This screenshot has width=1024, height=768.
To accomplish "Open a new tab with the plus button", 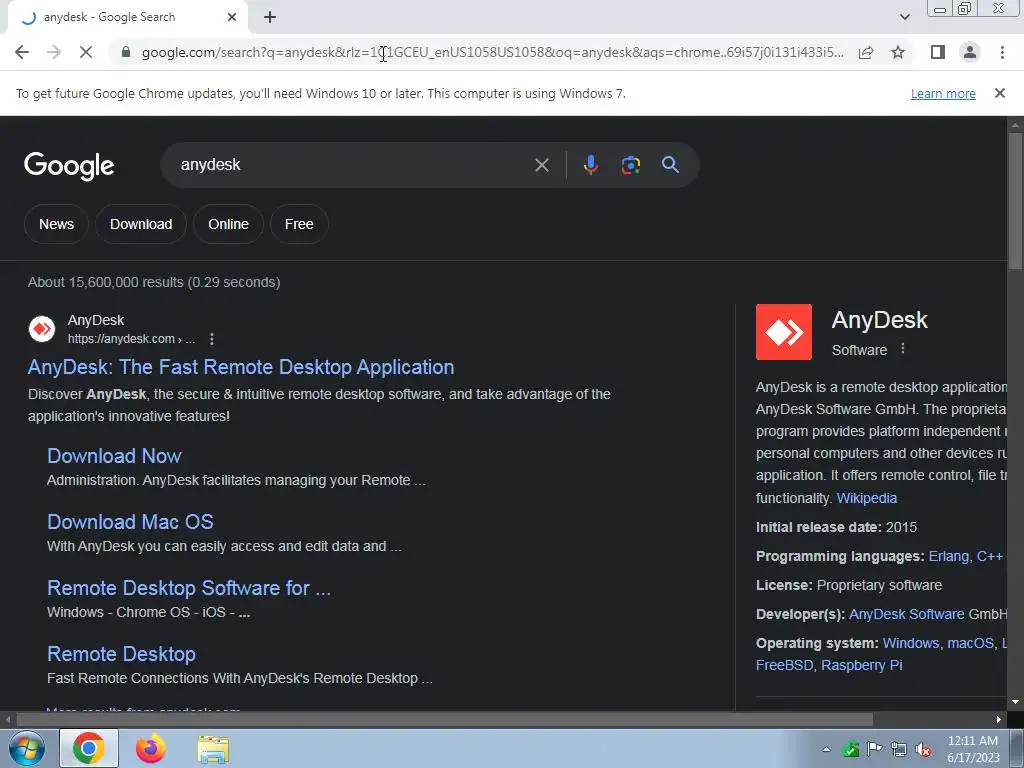I will [x=270, y=18].
